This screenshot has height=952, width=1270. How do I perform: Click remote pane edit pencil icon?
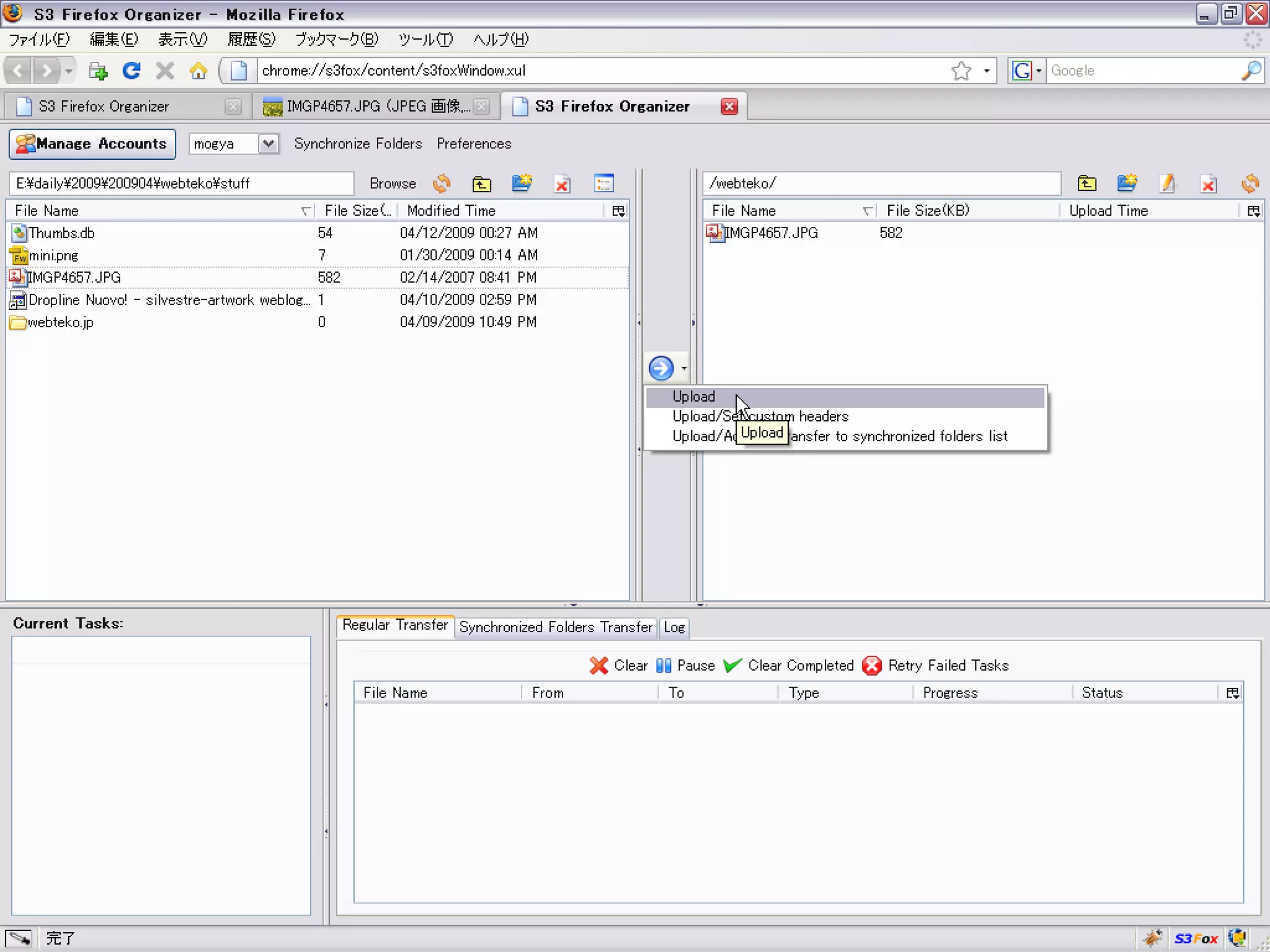(1167, 183)
